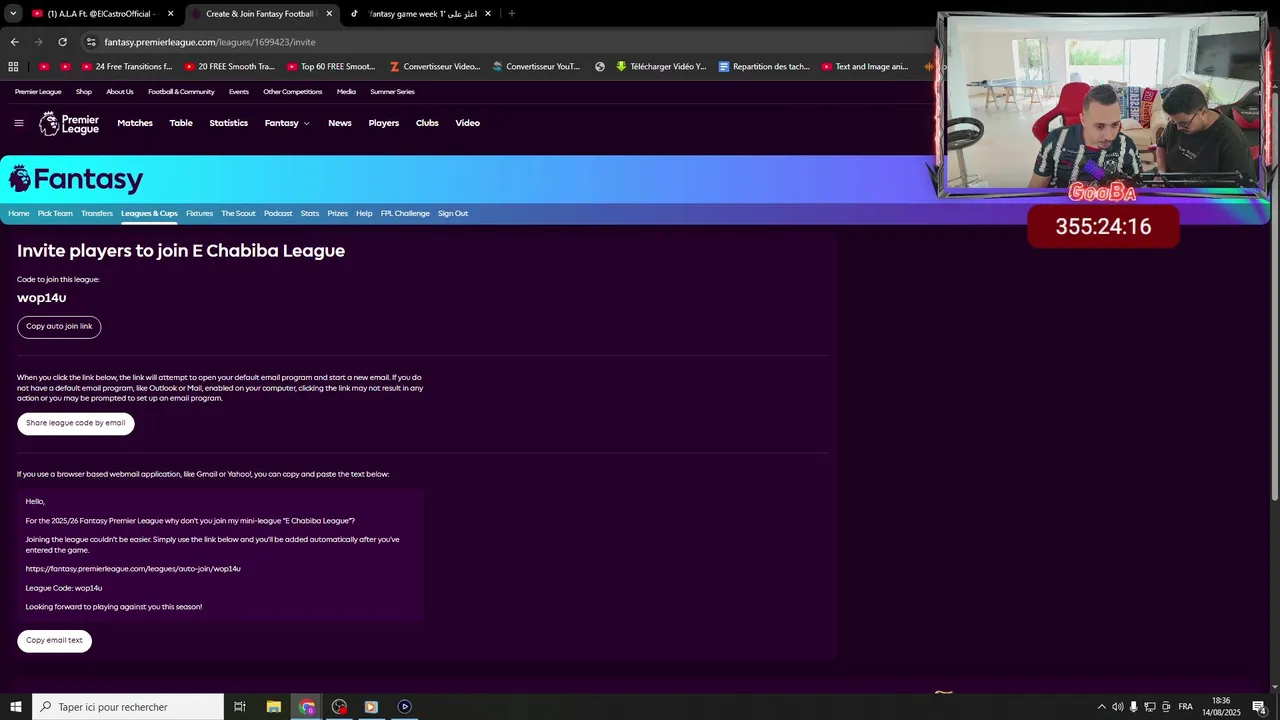
Task: Open the globe icon bookmark
Action: coord(600,67)
